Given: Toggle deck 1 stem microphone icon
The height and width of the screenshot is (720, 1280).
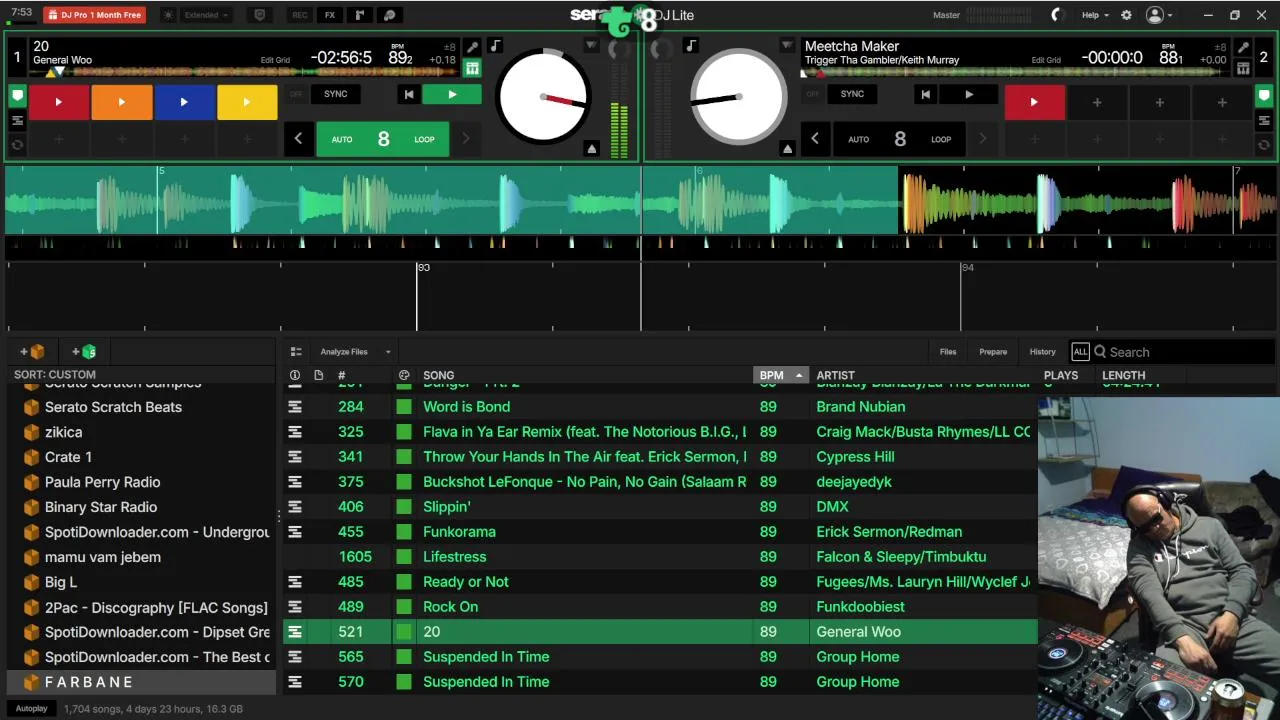Looking at the screenshot, I should [472, 47].
